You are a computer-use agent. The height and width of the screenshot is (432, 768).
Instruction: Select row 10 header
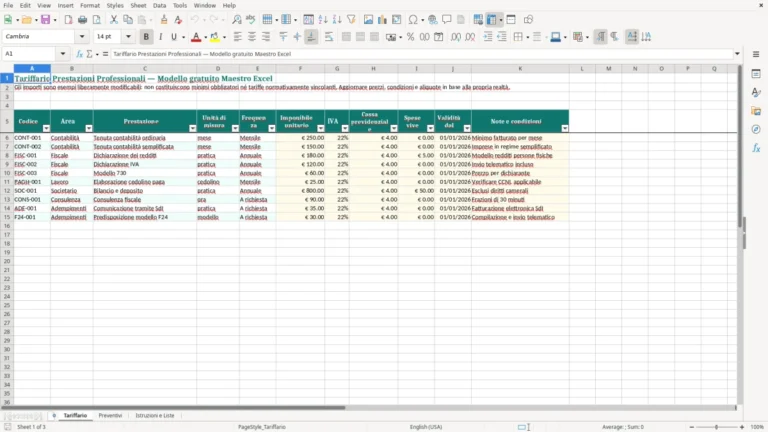coord(7,173)
